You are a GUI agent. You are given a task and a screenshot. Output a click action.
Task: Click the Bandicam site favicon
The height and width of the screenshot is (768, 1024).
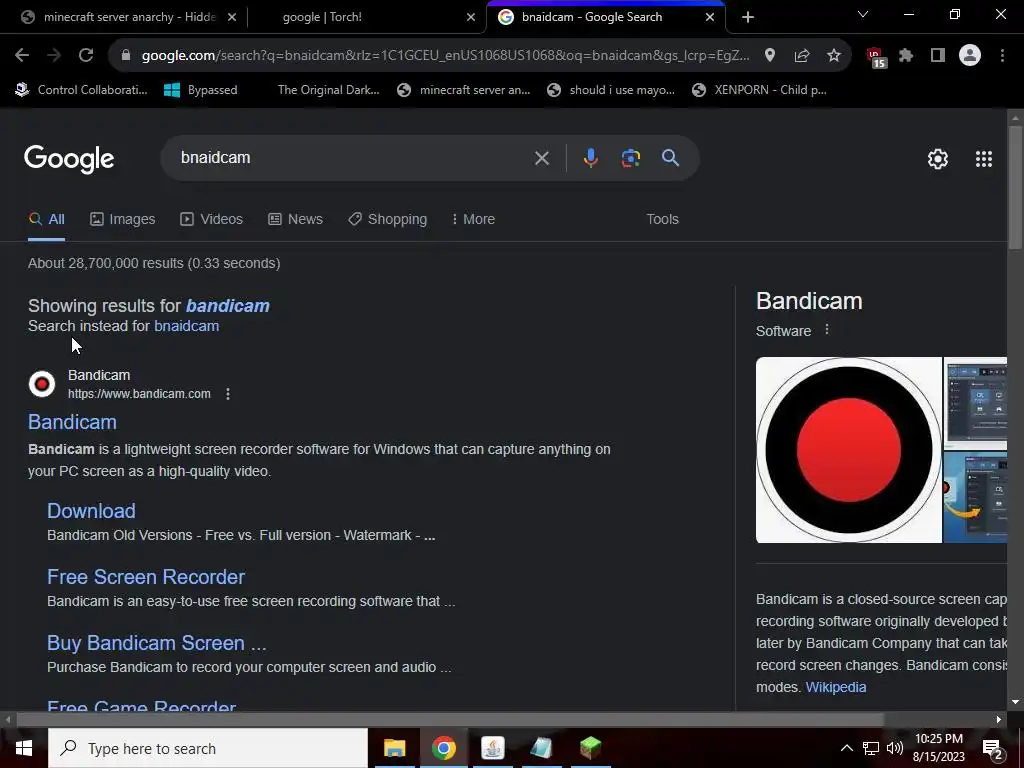(x=42, y=384)
